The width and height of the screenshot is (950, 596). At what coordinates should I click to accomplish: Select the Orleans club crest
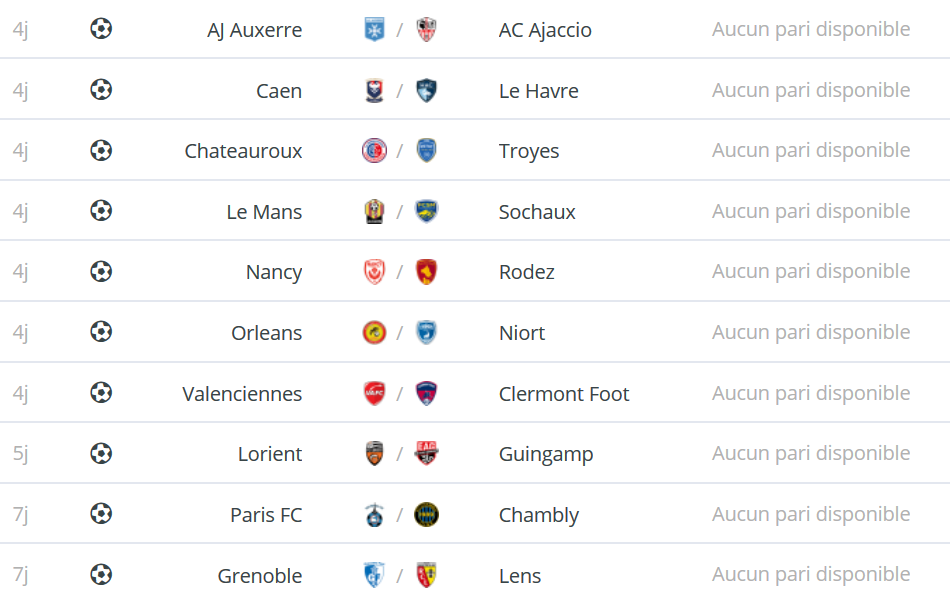(374, 332)
